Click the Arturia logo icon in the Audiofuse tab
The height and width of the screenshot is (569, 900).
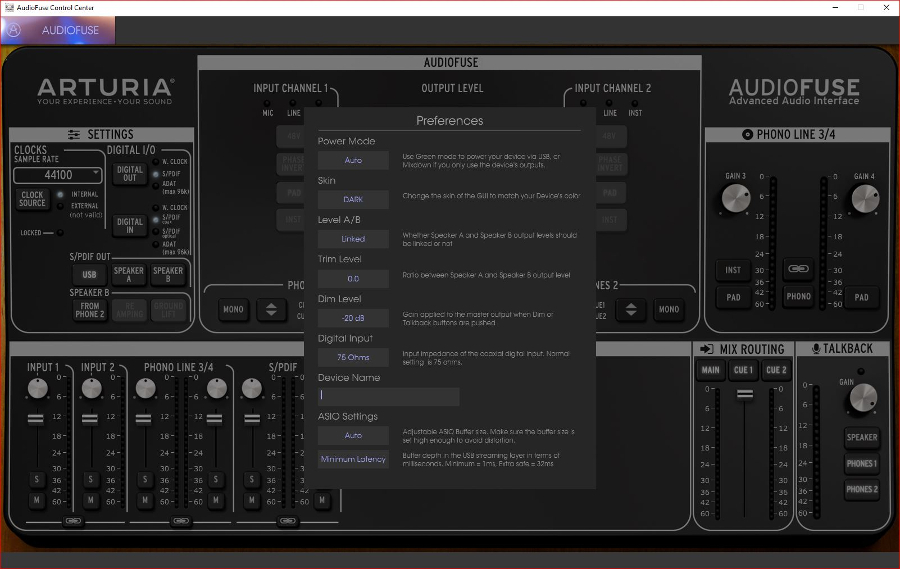14,30
